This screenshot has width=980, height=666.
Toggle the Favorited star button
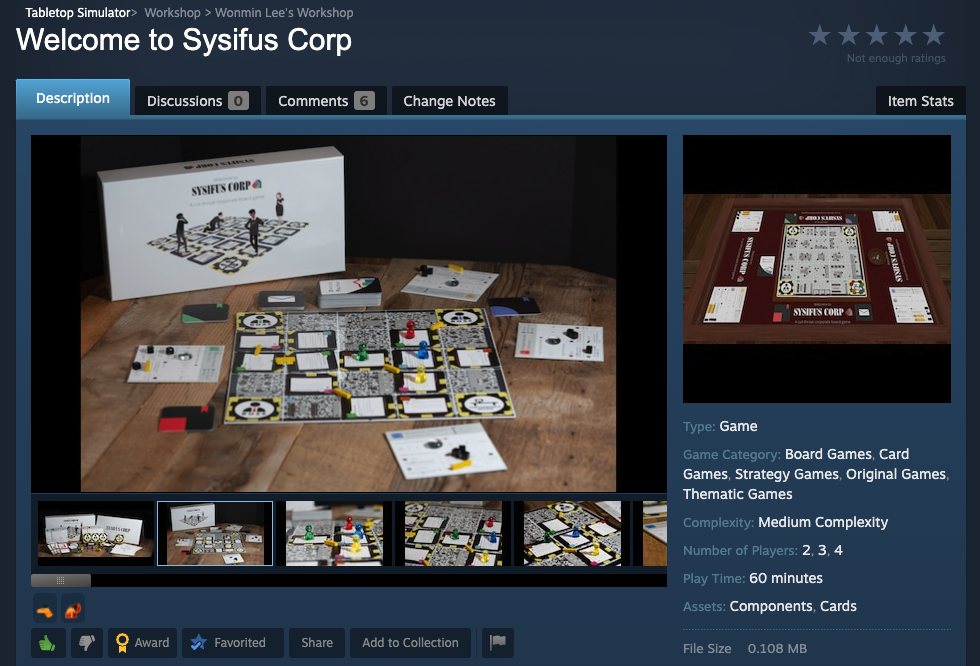tap(232, 643)
